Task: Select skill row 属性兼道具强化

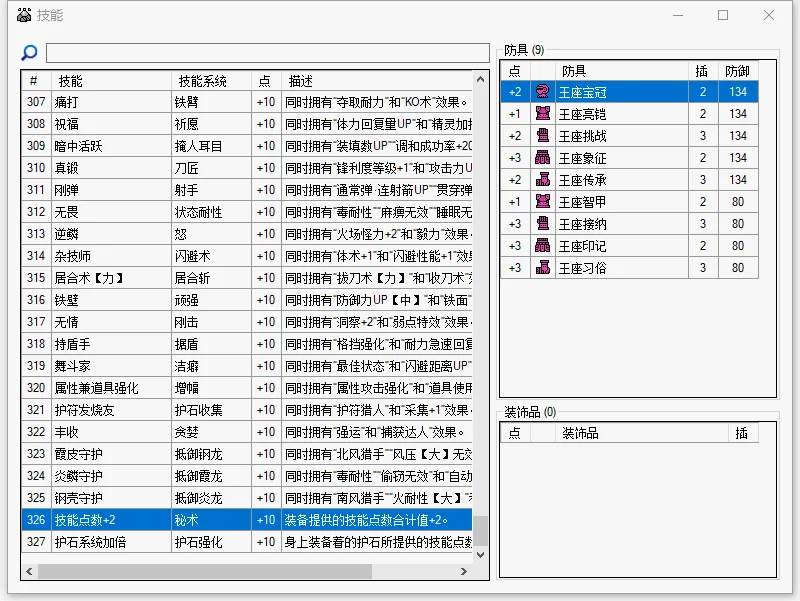Action: pyautogui.click(x=247, y=388)
